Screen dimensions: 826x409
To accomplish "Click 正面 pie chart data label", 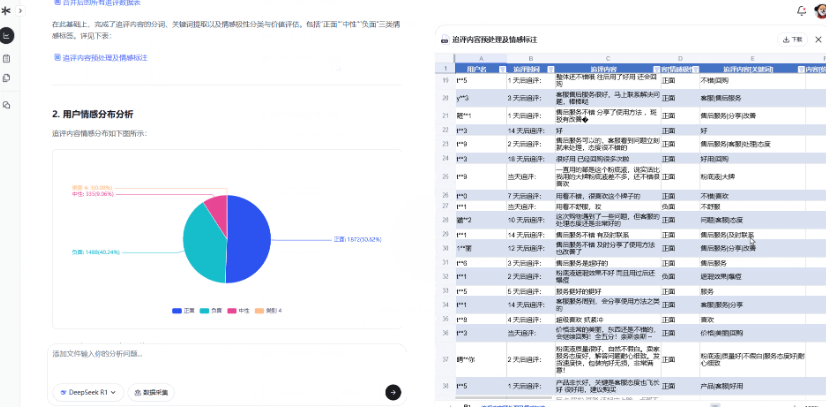I will (x=358, y=240).
